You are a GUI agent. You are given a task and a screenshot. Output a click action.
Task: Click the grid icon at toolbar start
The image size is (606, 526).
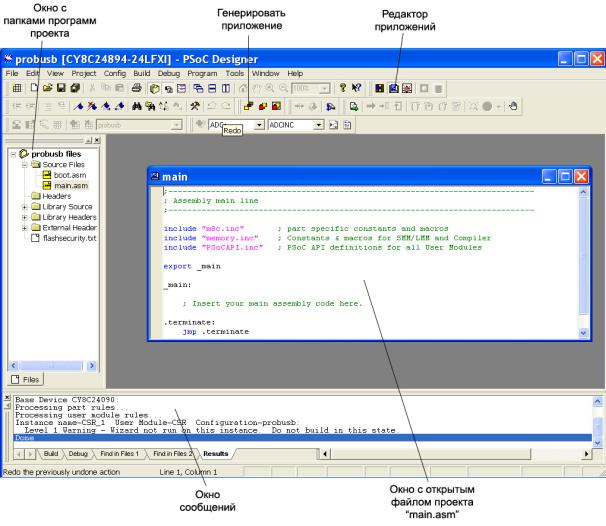(x=17, y=88)
